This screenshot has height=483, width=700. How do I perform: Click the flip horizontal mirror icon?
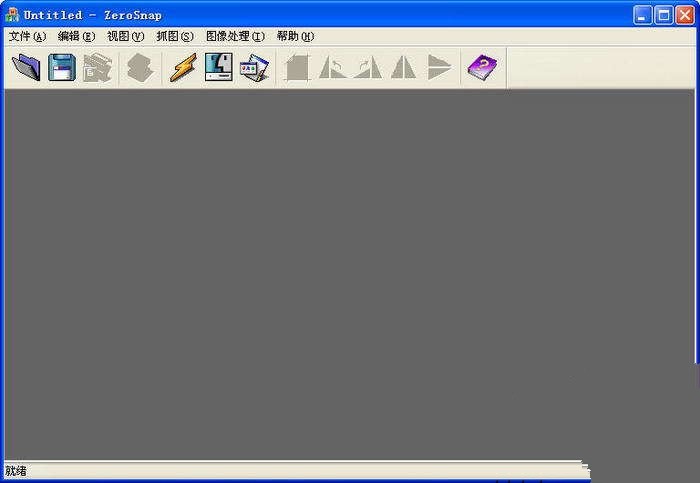click(x=404, y=67)
